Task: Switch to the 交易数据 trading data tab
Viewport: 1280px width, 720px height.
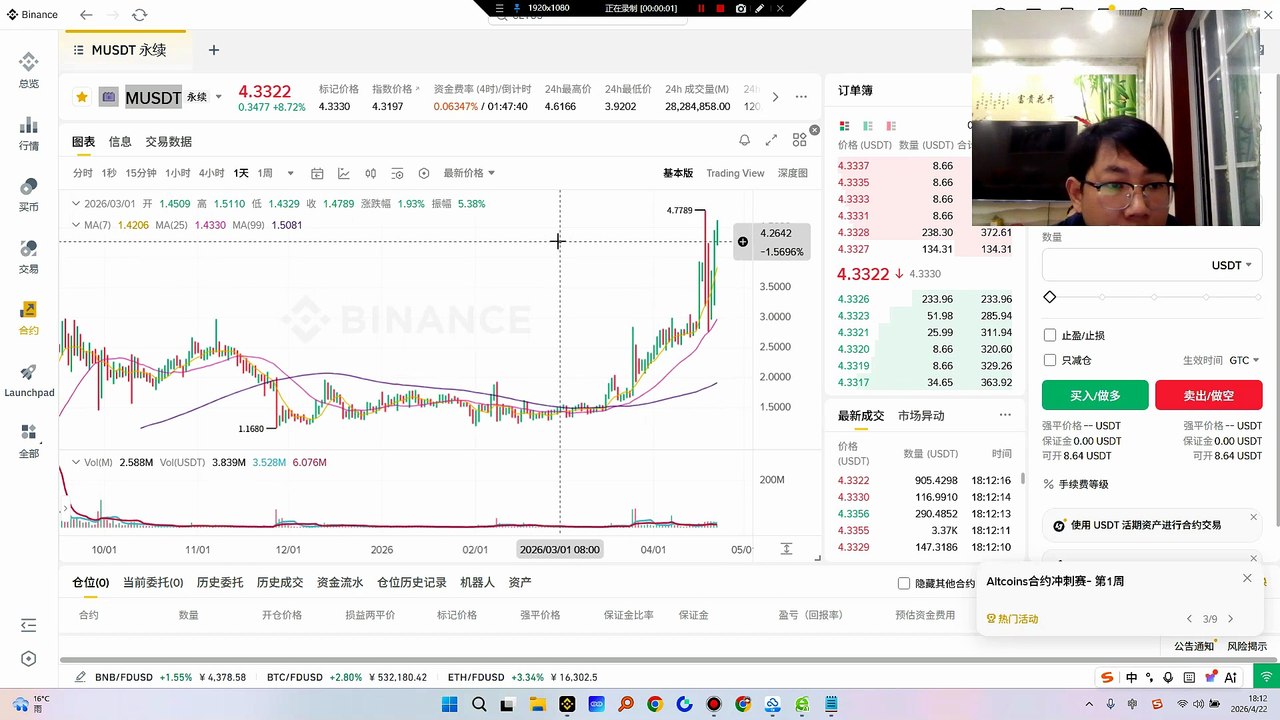Action: click(168, 142)
